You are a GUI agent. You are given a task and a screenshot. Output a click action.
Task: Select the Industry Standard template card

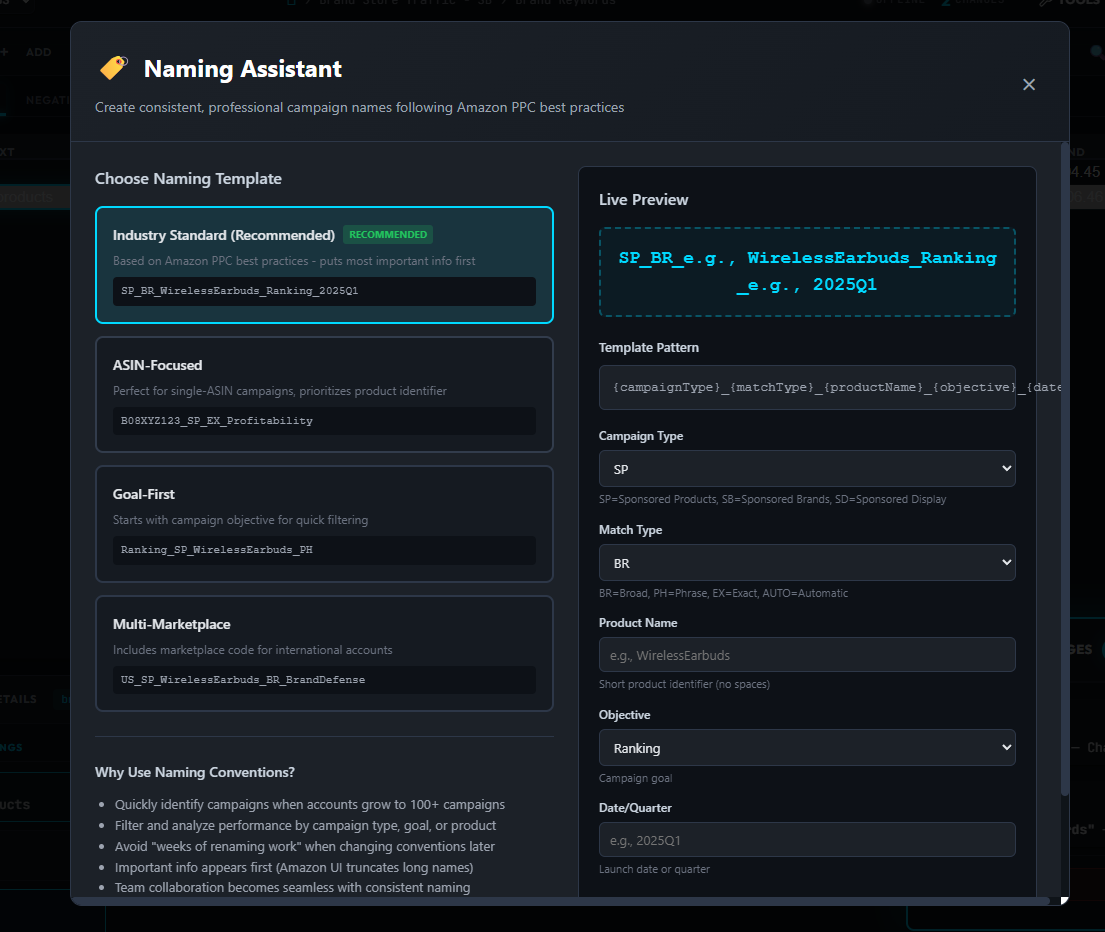point(324,264)
